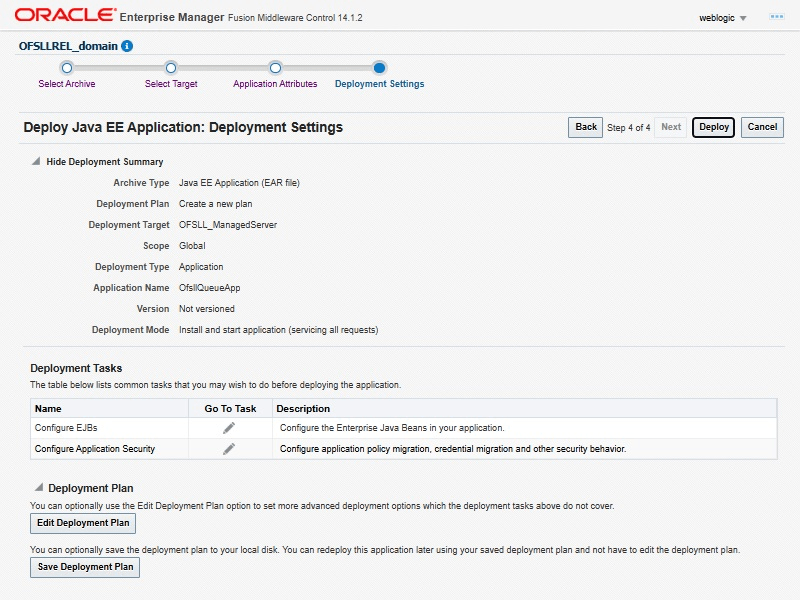The image size is (800, 600).
Task: Click Save Deployment Plan button
Action: [x=84, y=567]
